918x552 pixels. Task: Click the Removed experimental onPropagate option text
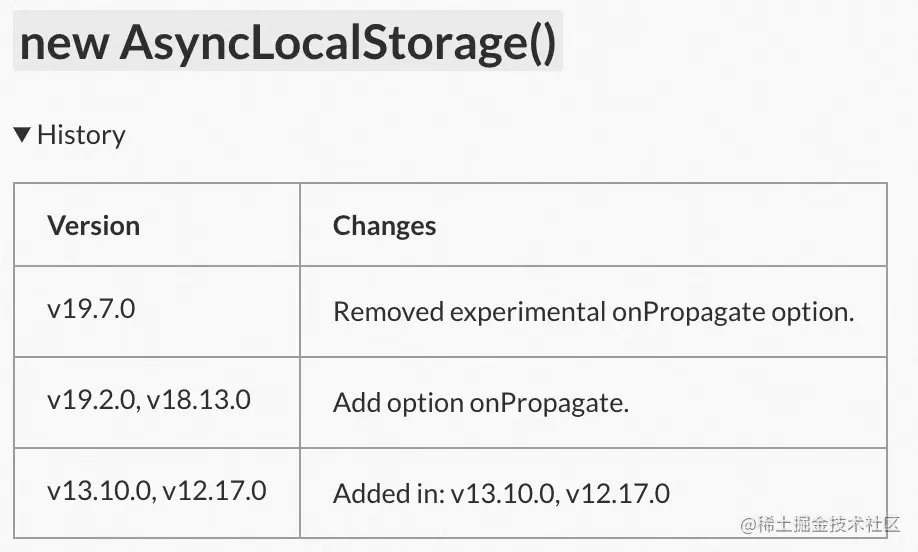[x=594, y=311]
